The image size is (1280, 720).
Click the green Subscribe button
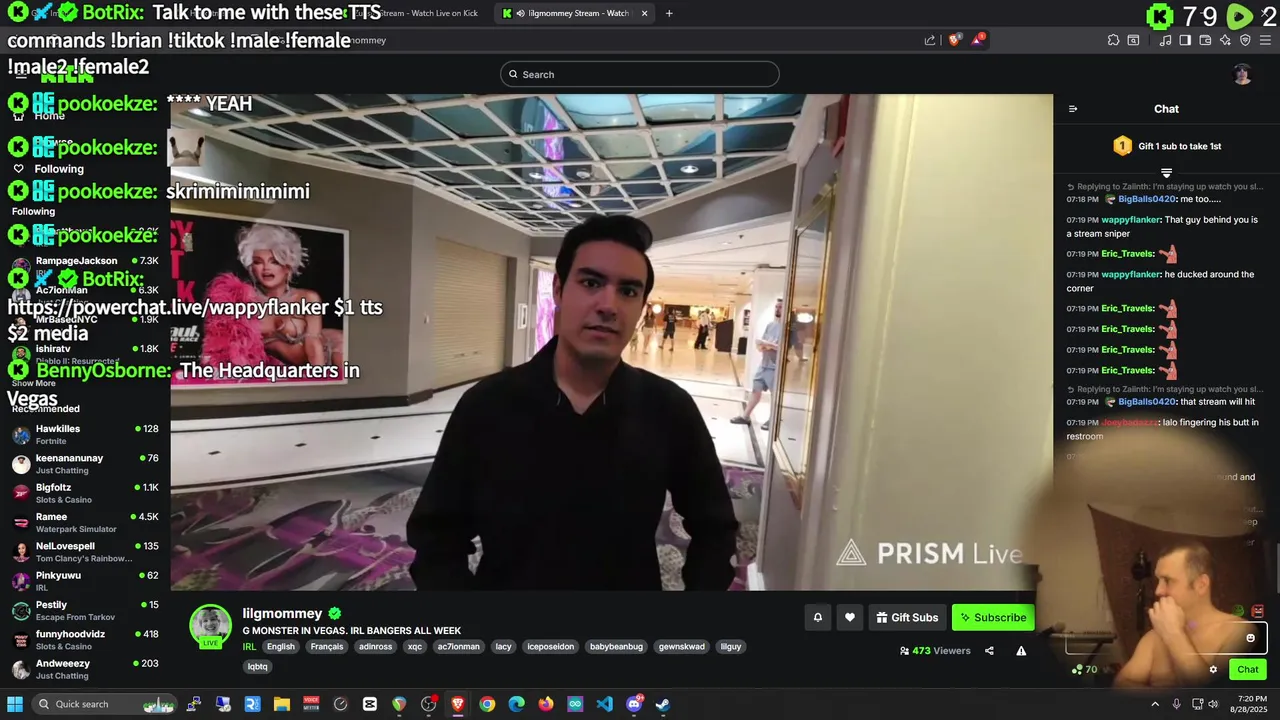click(x=993, y=617)
